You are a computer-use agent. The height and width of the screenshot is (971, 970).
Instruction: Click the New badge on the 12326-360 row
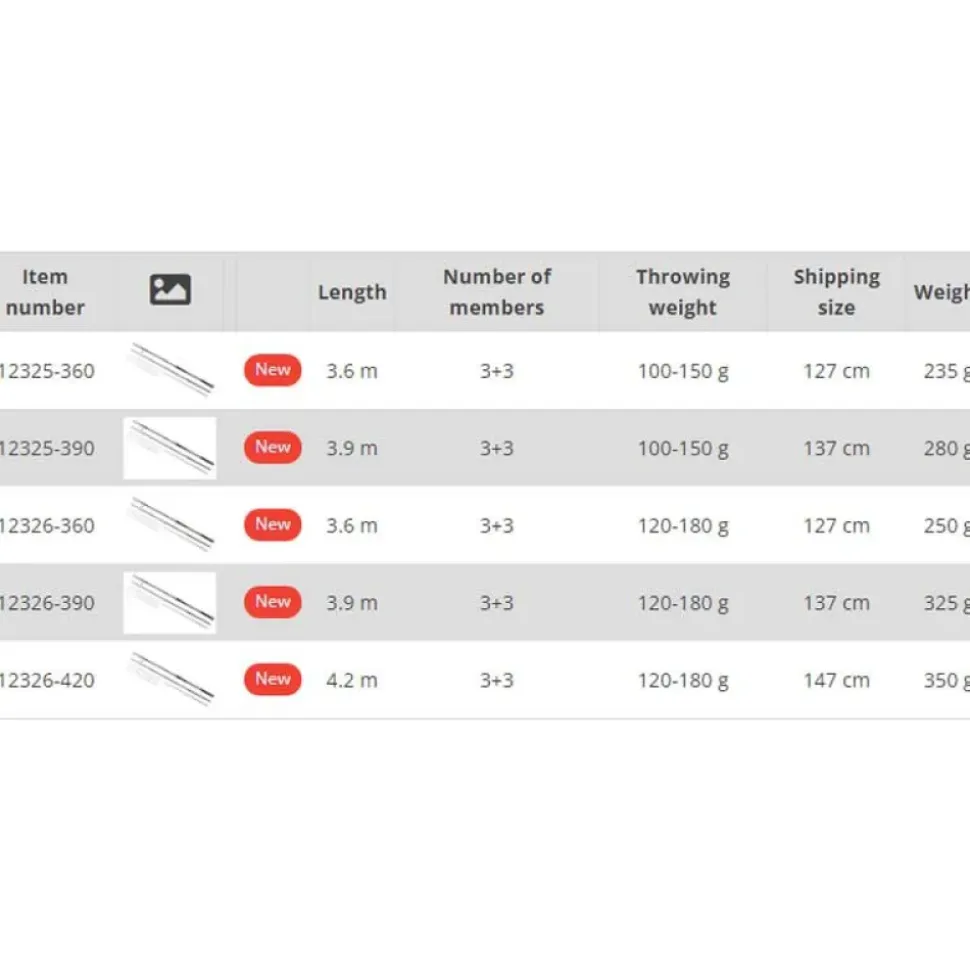tap(273, 525)
